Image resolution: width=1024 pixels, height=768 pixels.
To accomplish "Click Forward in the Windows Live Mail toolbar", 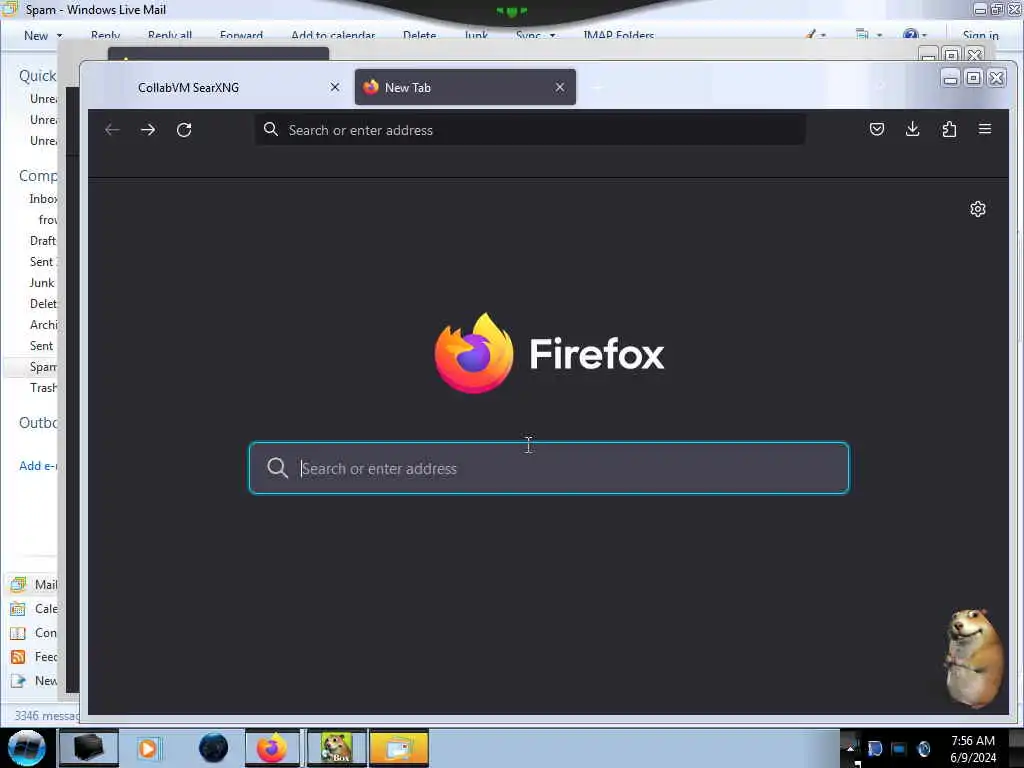I will 241,35.
